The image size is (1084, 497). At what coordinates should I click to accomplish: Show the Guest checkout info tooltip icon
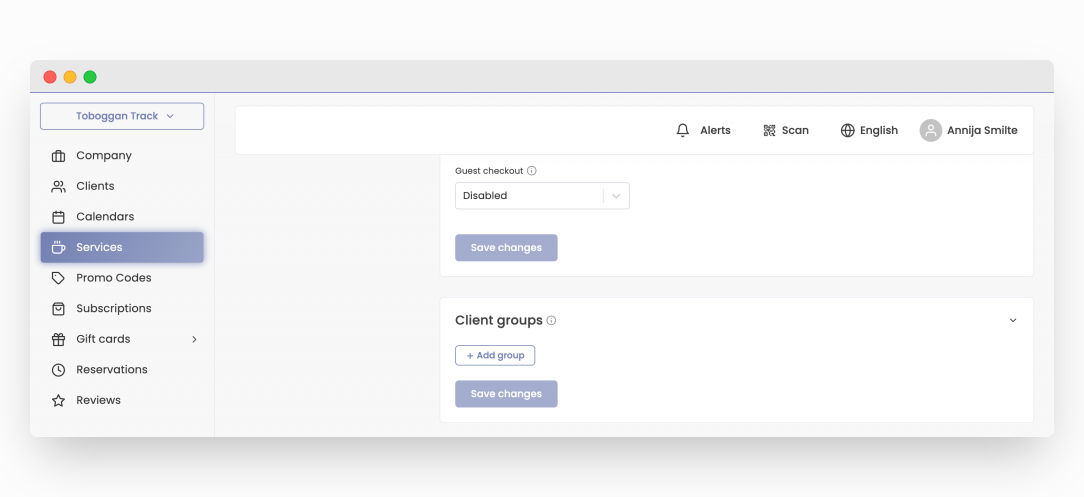[532, 171]
